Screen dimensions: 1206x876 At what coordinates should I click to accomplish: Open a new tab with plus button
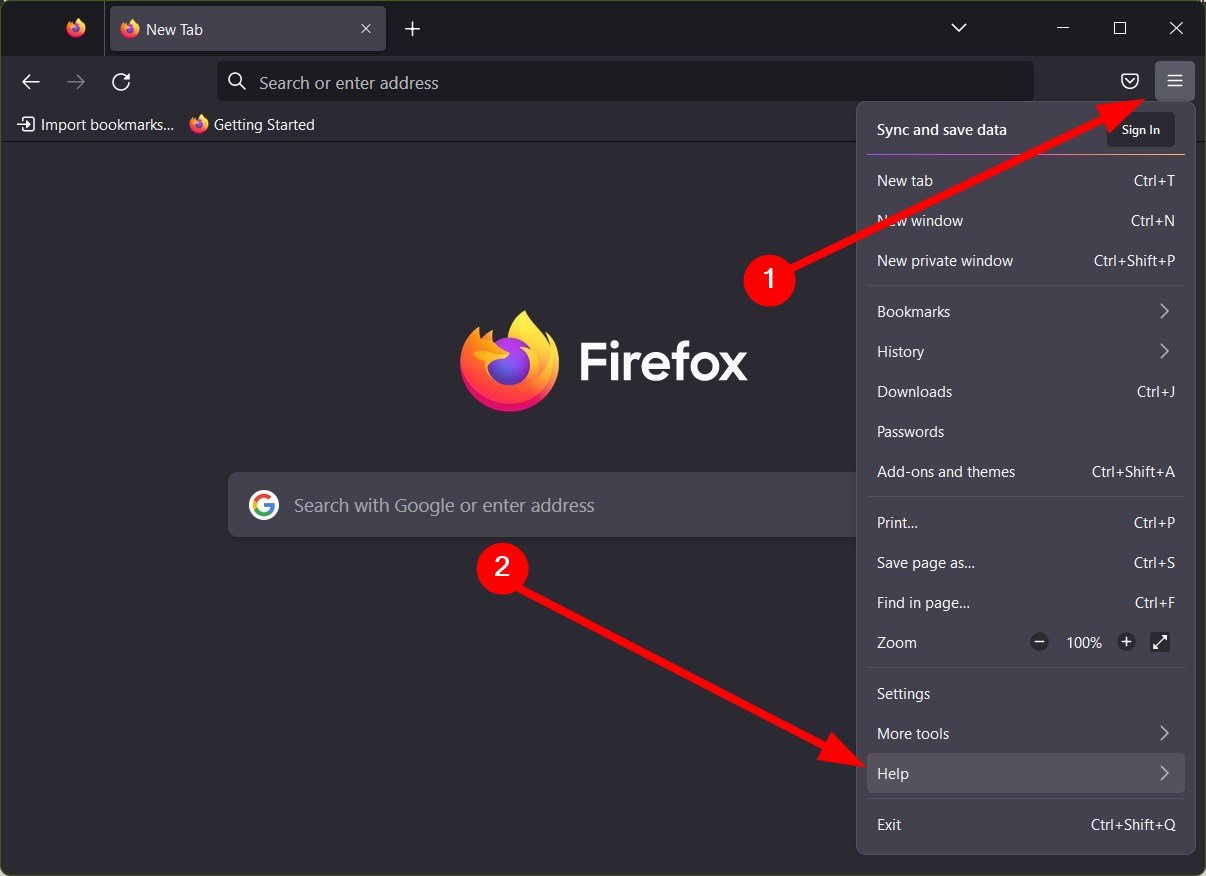[412, 29]
